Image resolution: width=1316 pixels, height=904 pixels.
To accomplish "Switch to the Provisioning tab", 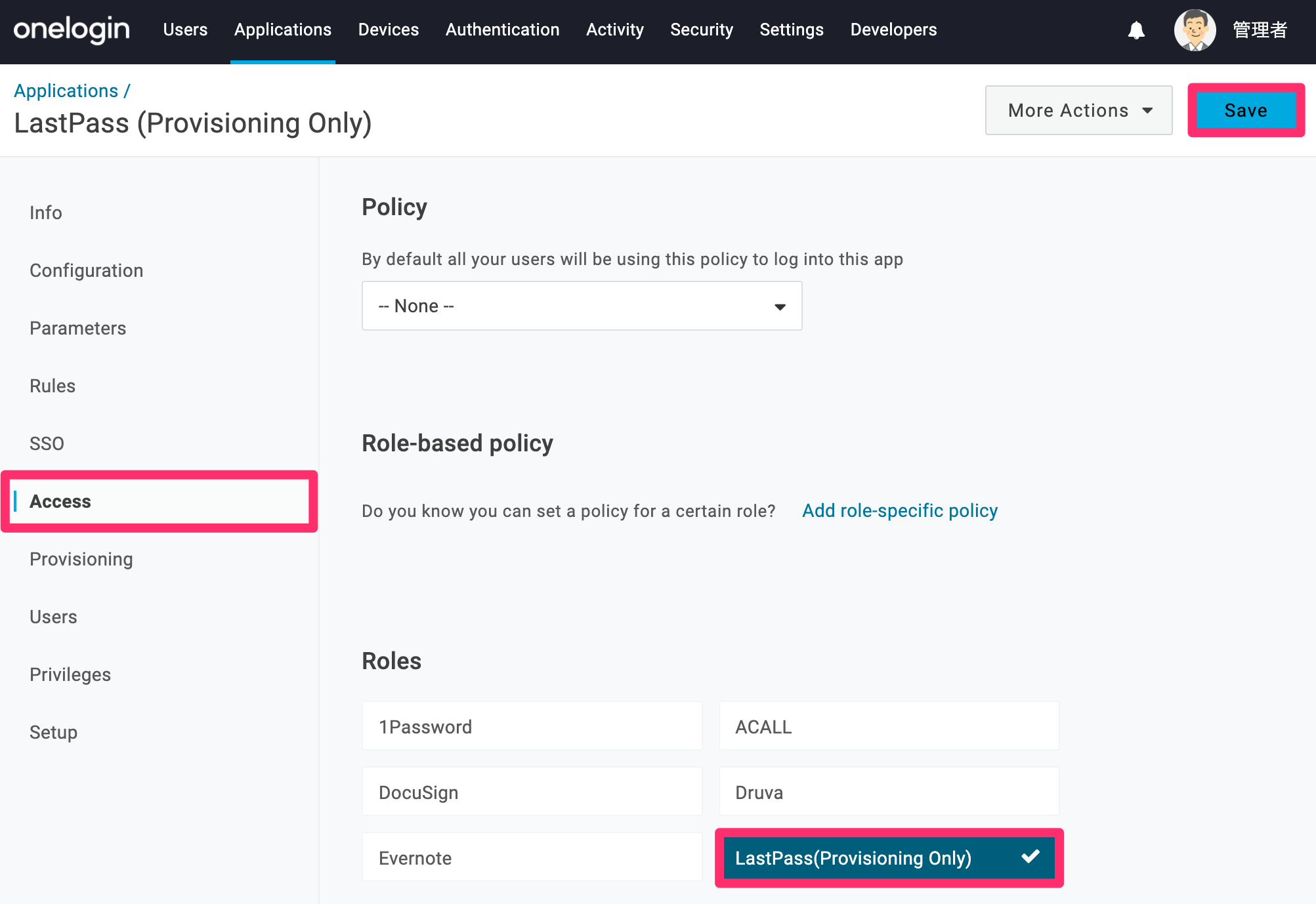I will click(x=81, y=559).
